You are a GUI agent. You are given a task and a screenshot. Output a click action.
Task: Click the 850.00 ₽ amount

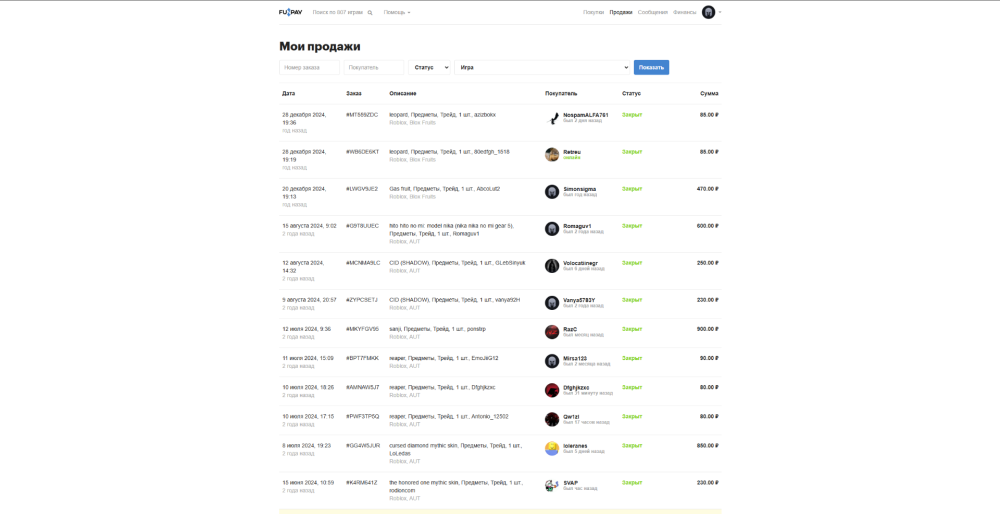point(708,445)
